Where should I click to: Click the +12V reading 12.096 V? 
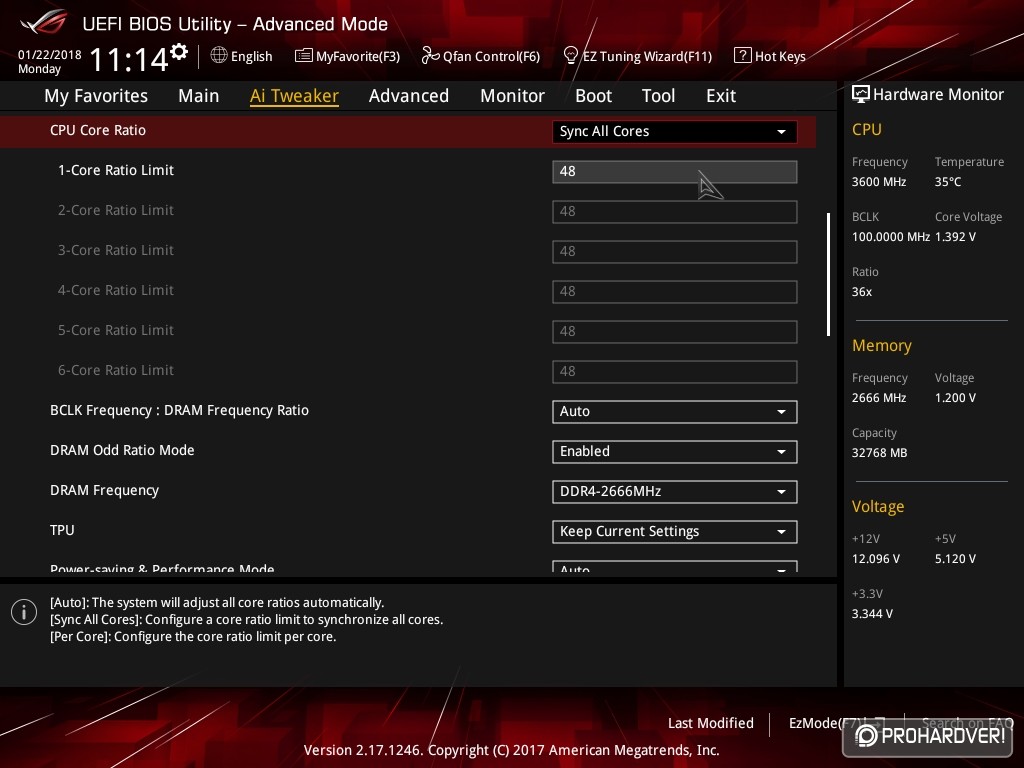[x=875, y=559]
